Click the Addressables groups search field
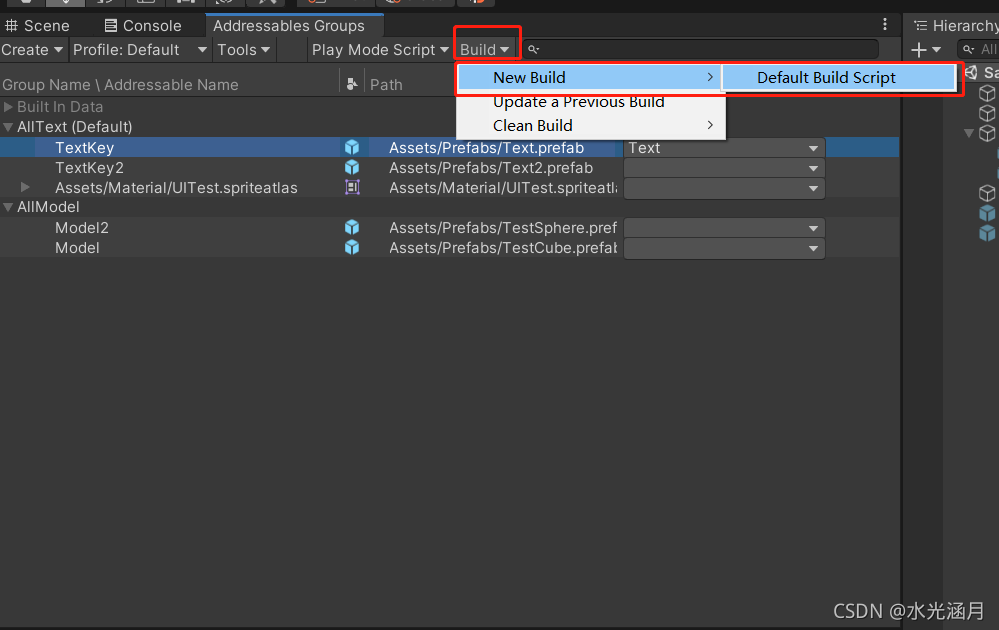 pyautogui.click(x=701, y=49)
